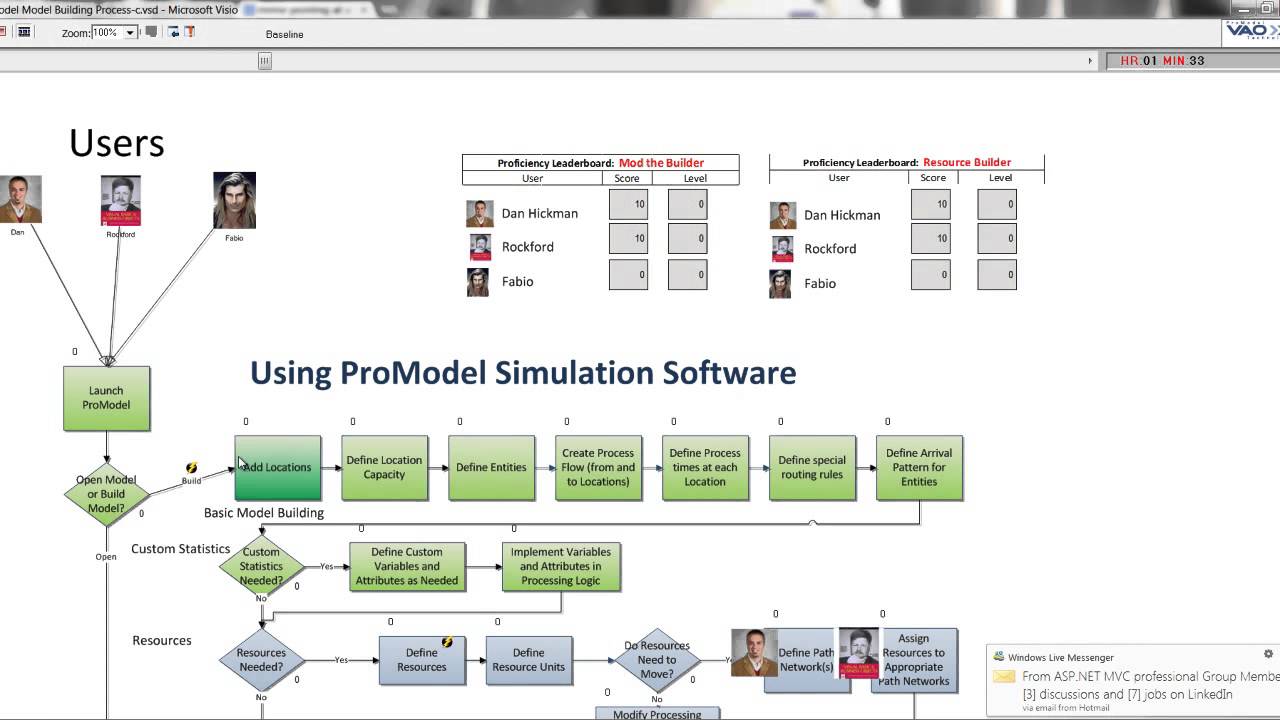The image size is (1280, 720).
Task: Open Windows Live Messenger notification settings icon
Action: pos(1268,654)
